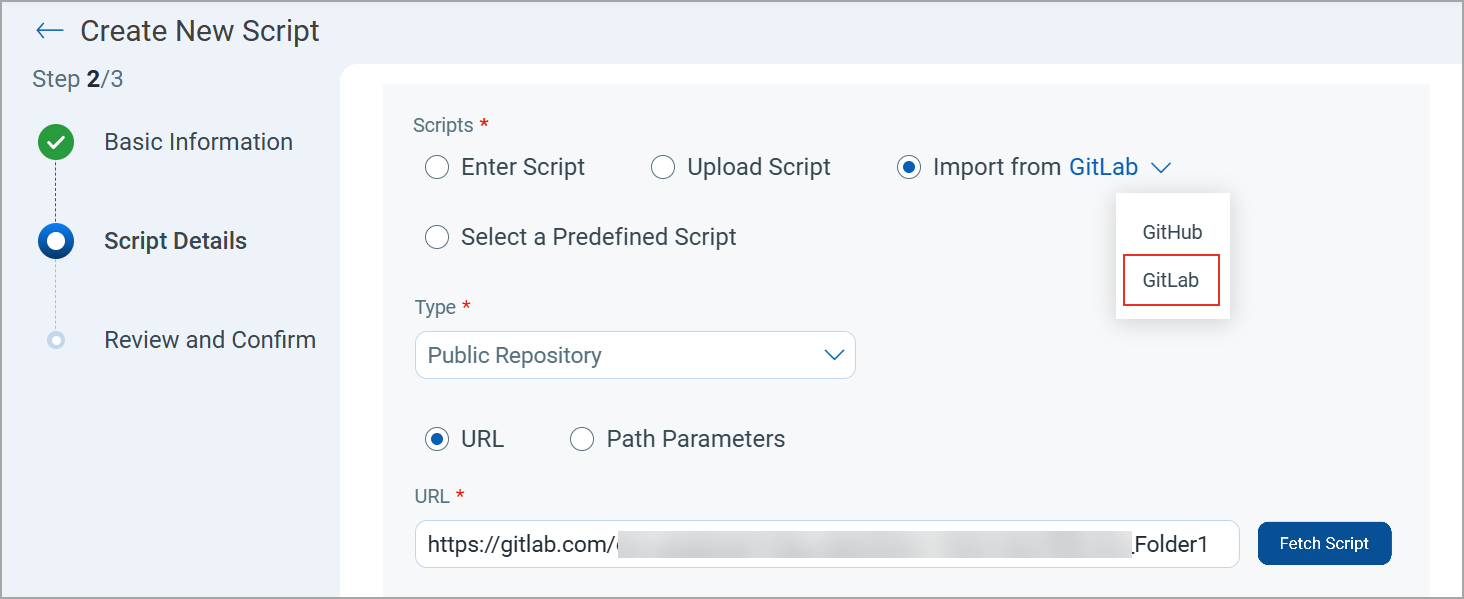Viewport: 1464px width, 599px height.
Task: Expand the GitLab source chevron
Action: (x=1161, y=168)
